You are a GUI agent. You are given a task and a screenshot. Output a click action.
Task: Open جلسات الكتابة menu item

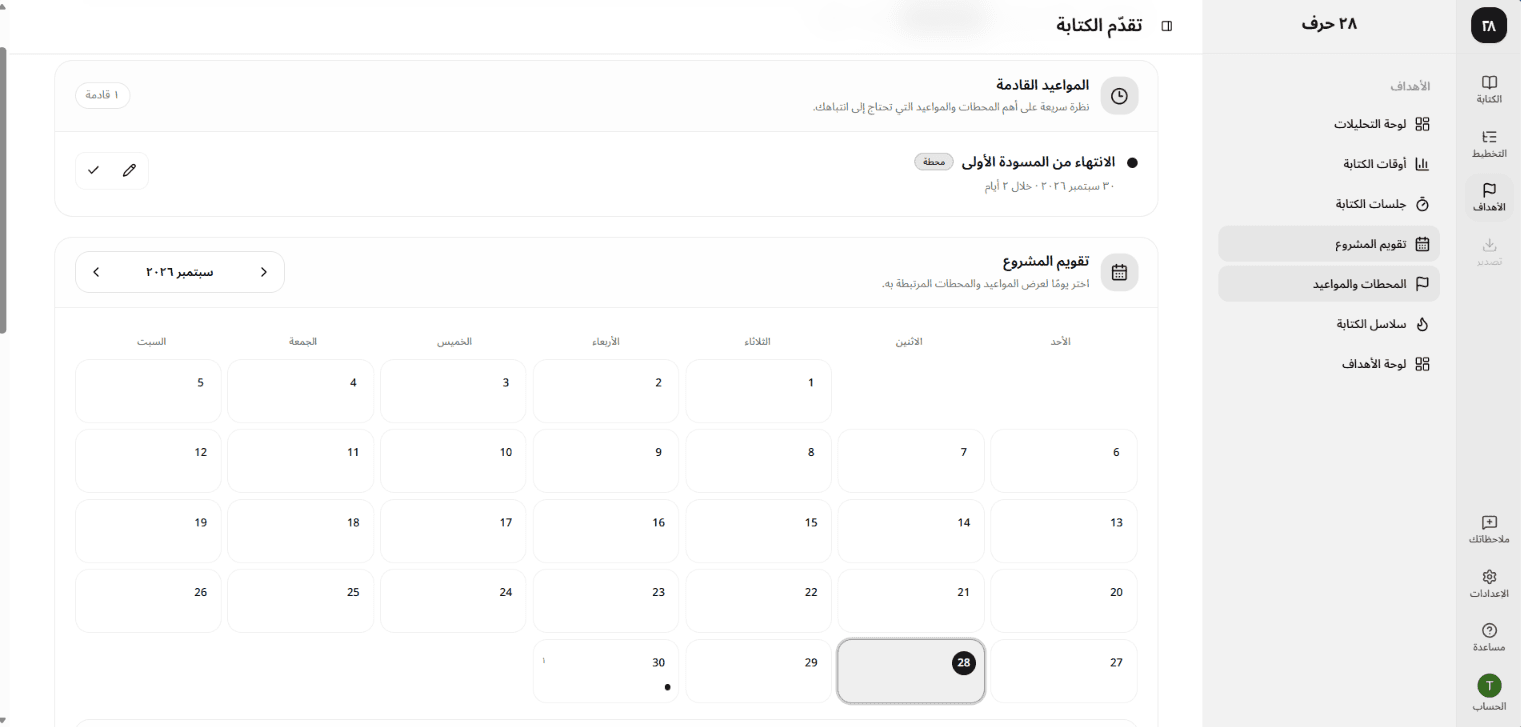pyautogui.click(x=1329, y=204)
